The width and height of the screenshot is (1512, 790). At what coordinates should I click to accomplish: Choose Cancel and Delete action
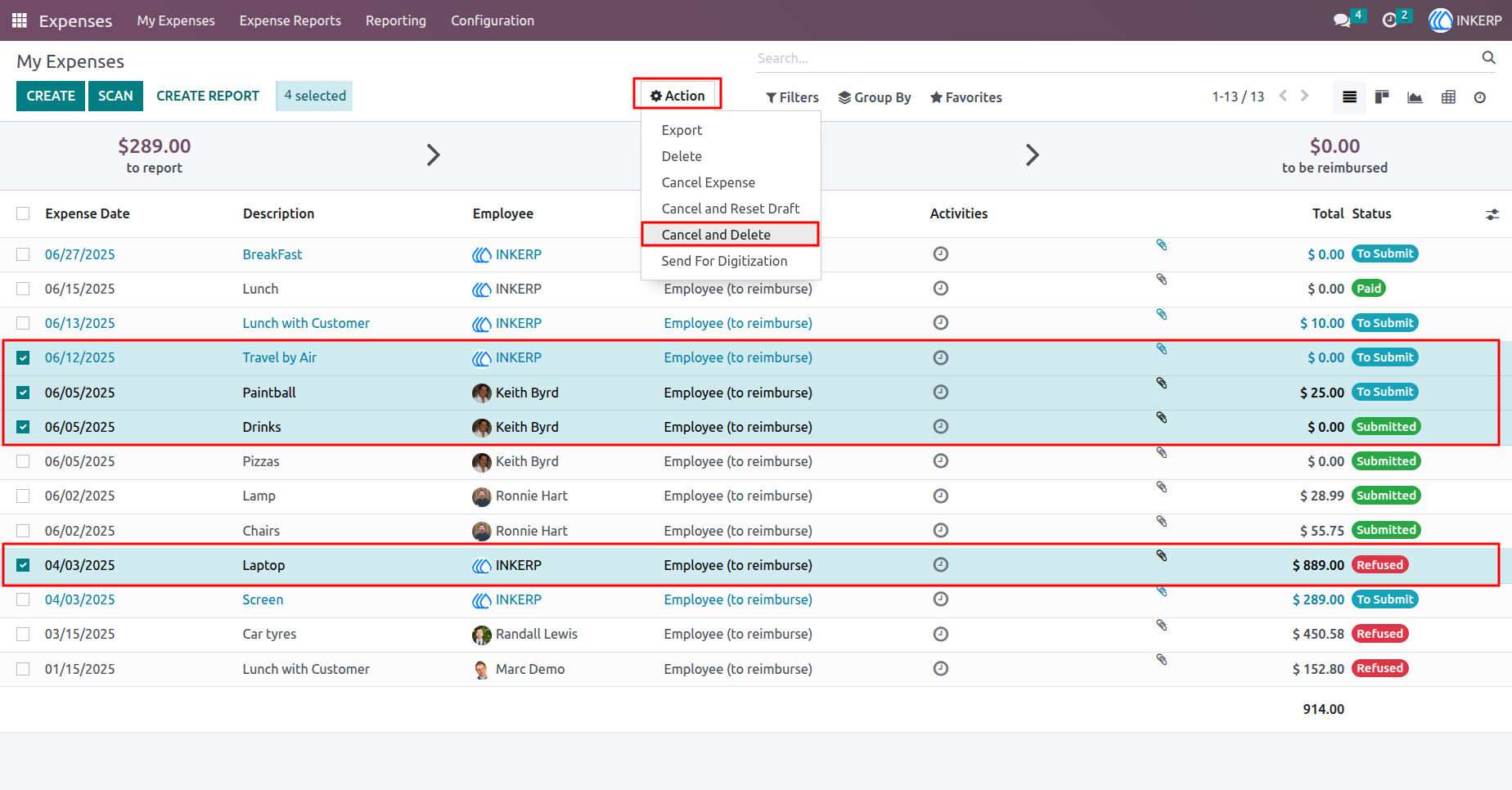[x=730, y=235]
